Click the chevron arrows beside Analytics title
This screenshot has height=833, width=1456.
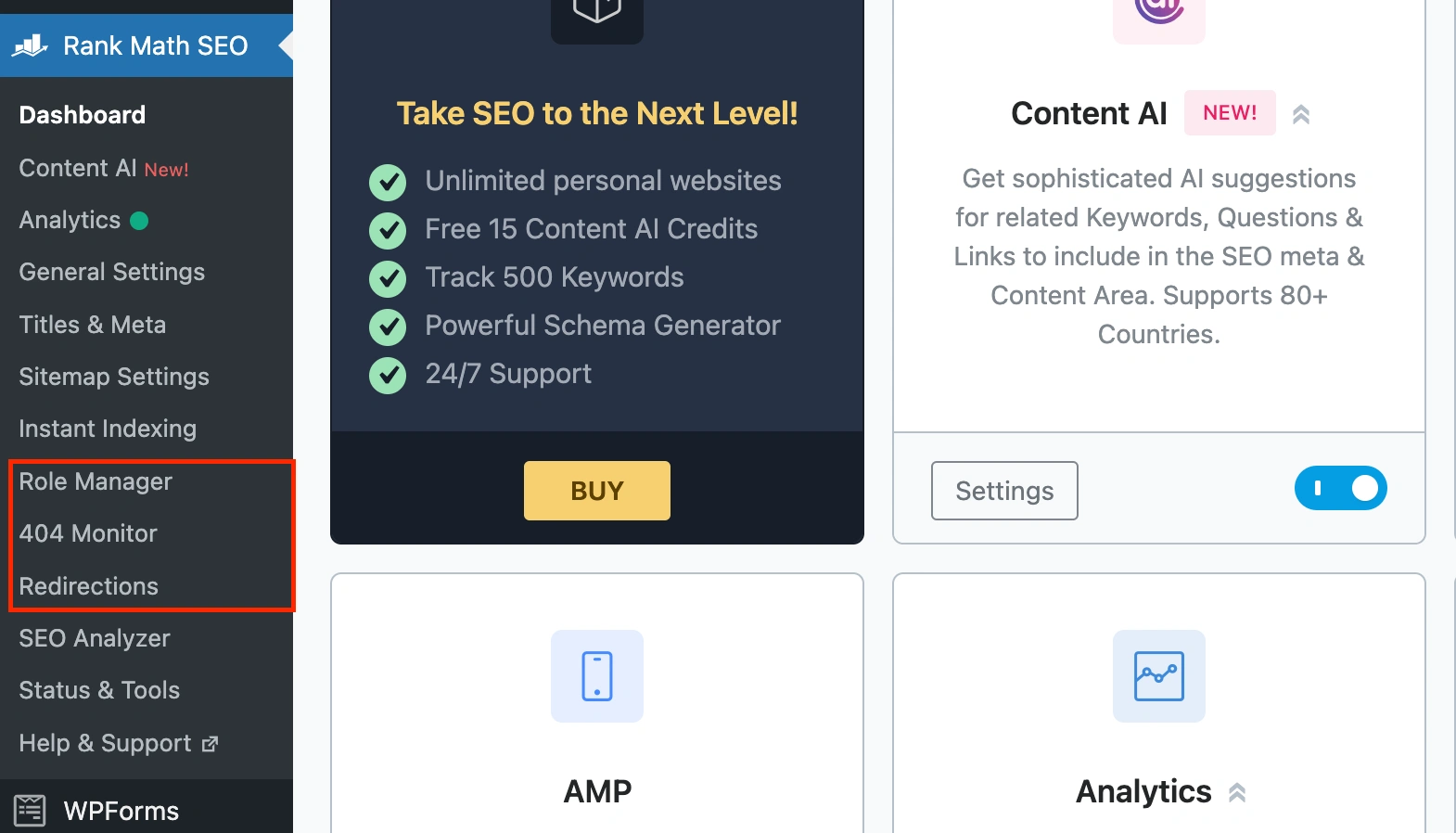point(1237,793)
